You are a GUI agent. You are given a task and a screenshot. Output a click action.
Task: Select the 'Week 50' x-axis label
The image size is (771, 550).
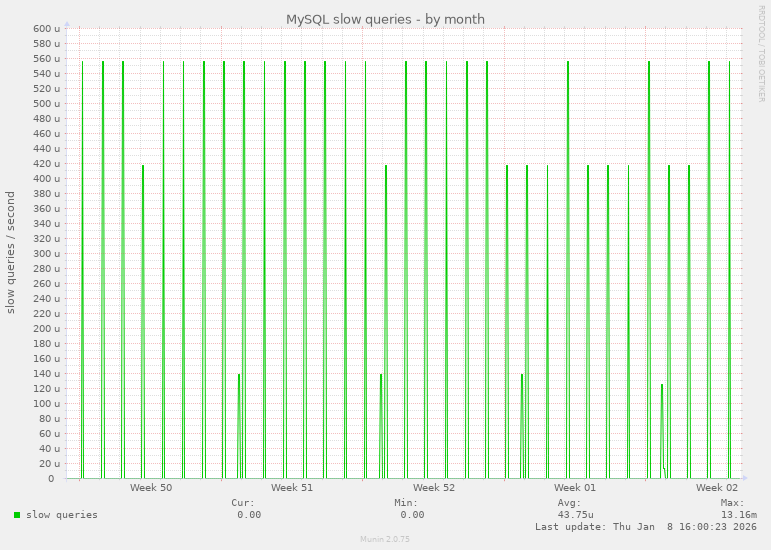click(151, 488)
